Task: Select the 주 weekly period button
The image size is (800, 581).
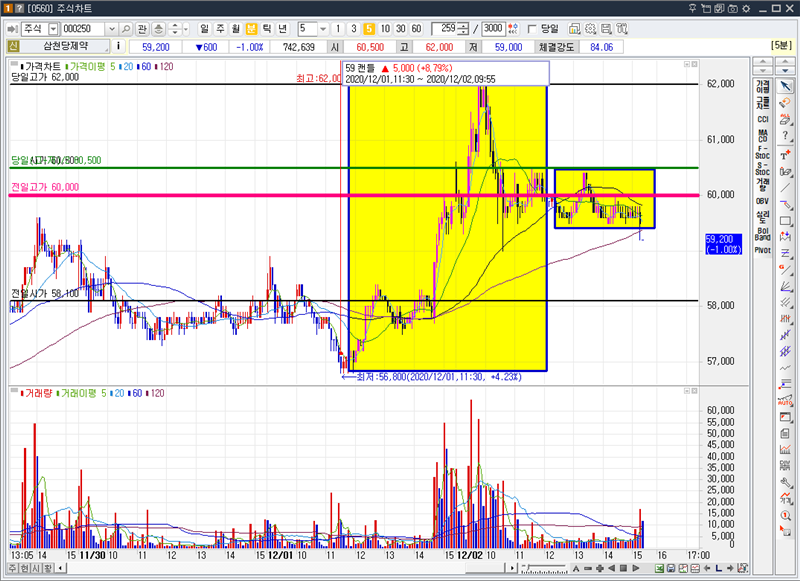Action: (220, 29)
